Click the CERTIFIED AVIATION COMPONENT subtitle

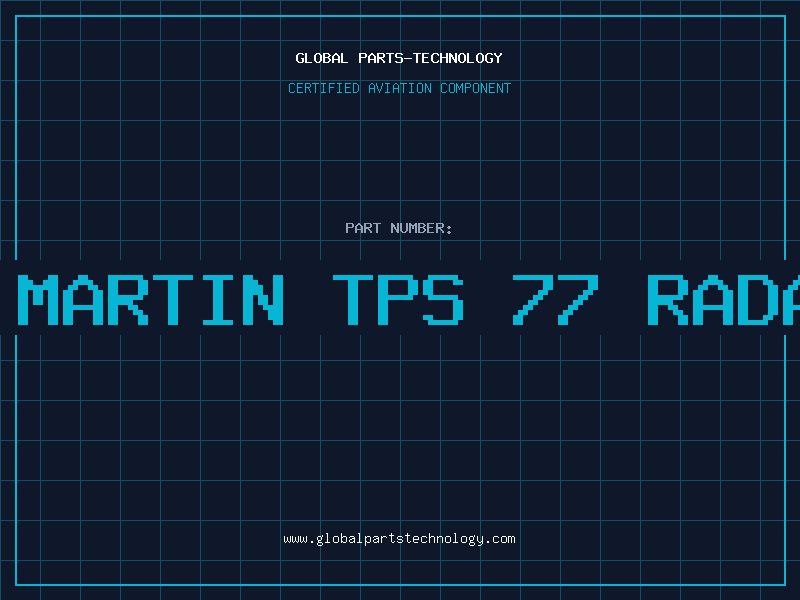tap(399, 88)
